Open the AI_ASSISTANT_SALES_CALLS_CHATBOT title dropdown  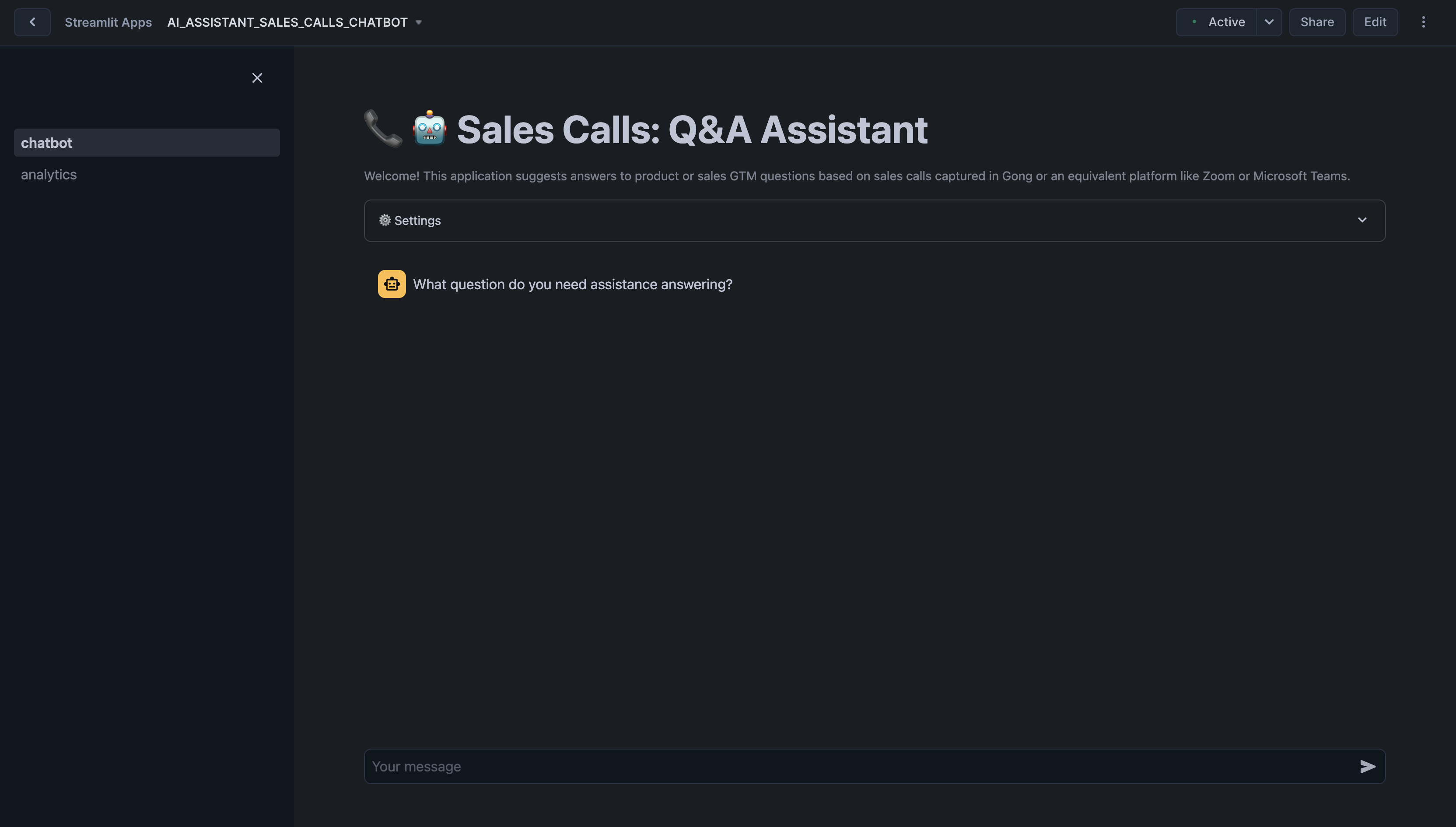[419, 22]
